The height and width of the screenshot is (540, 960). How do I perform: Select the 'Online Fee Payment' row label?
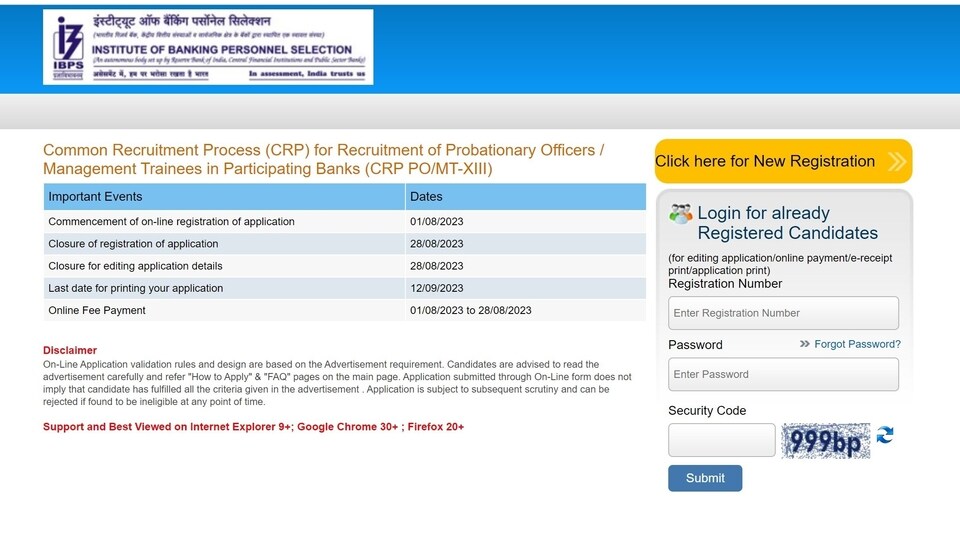[x=97, y=310]
